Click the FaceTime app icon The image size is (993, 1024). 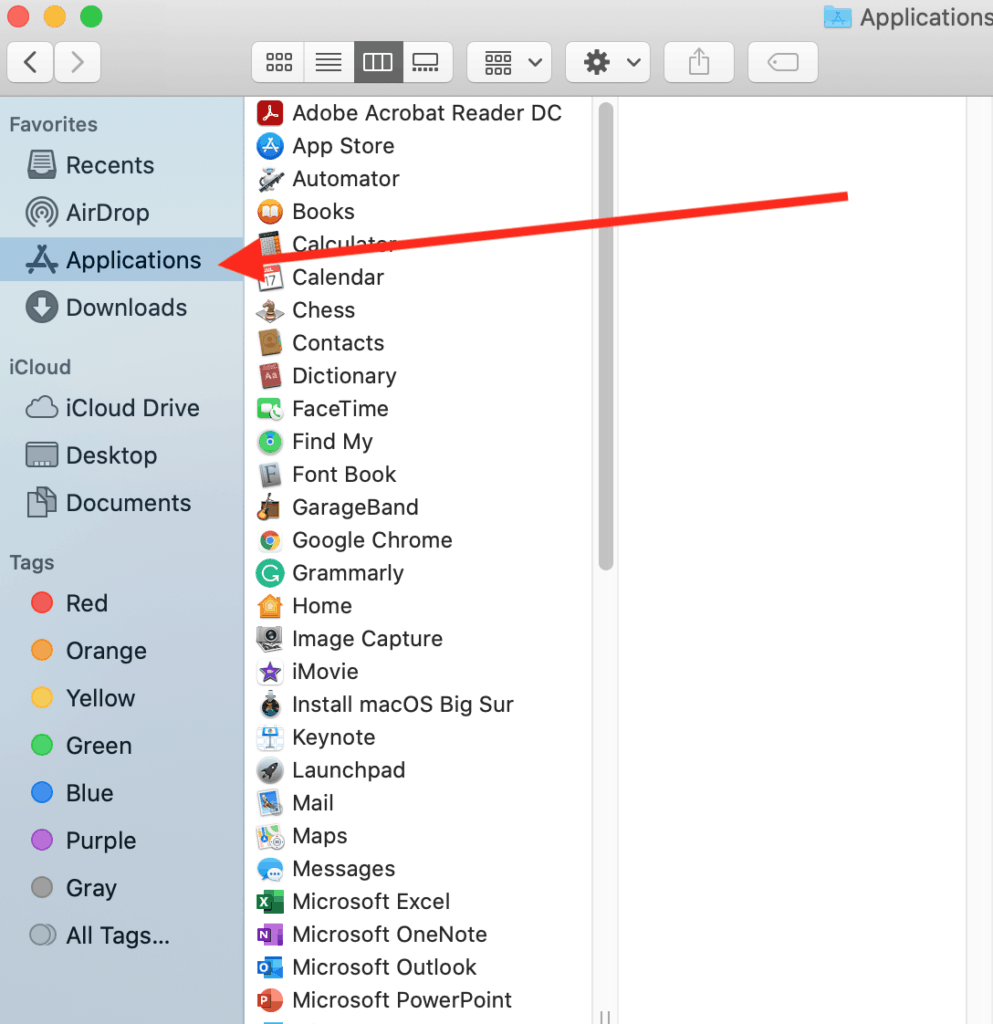(270, 409)
